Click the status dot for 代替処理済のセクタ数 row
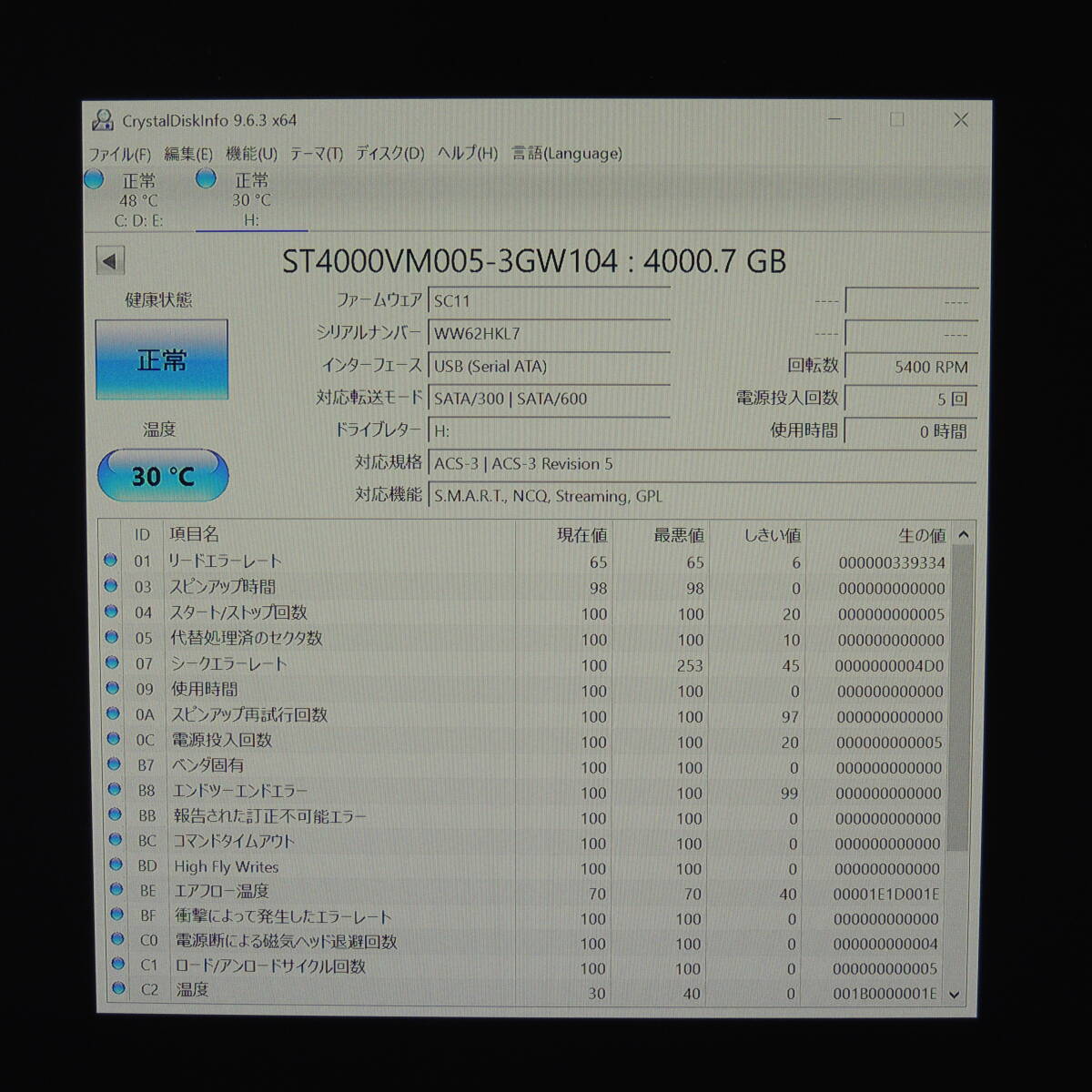 tap(112, 637)
